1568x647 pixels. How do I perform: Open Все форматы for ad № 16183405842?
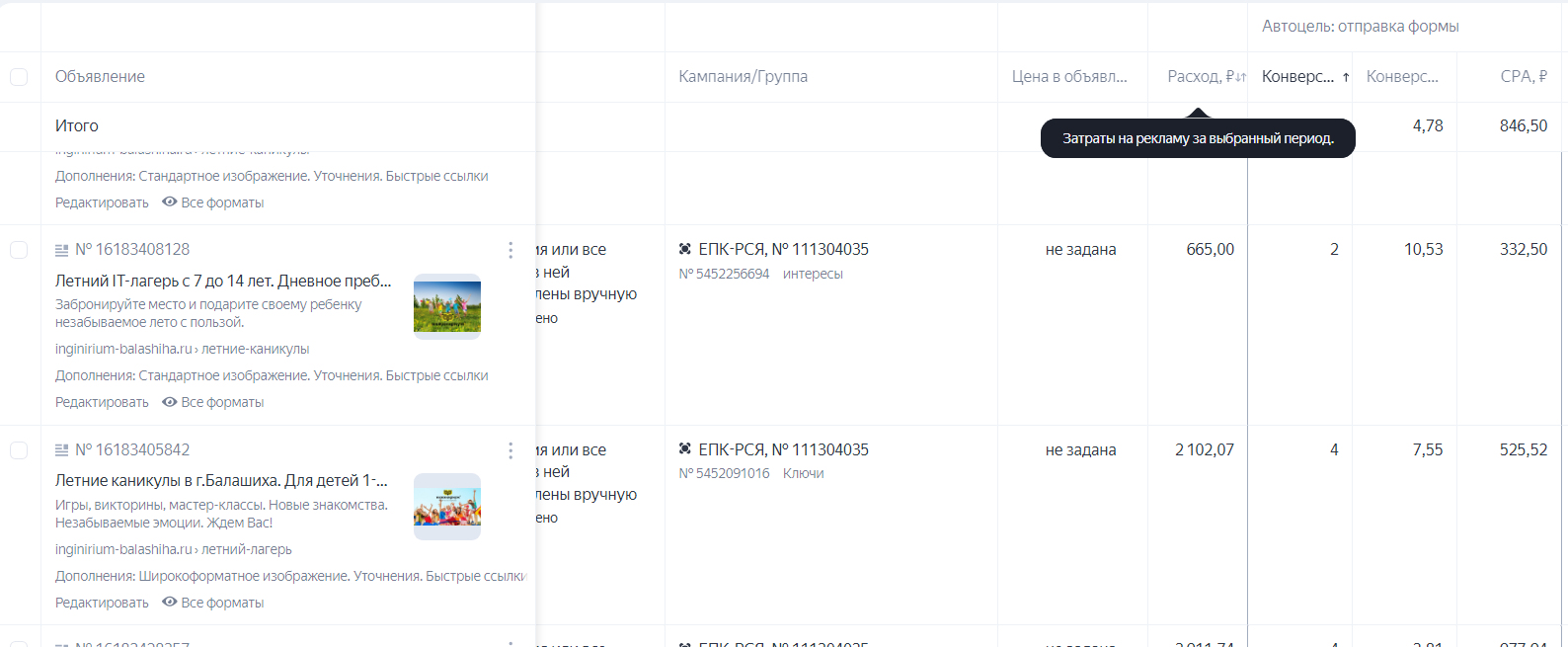click(x=222, y=603)
